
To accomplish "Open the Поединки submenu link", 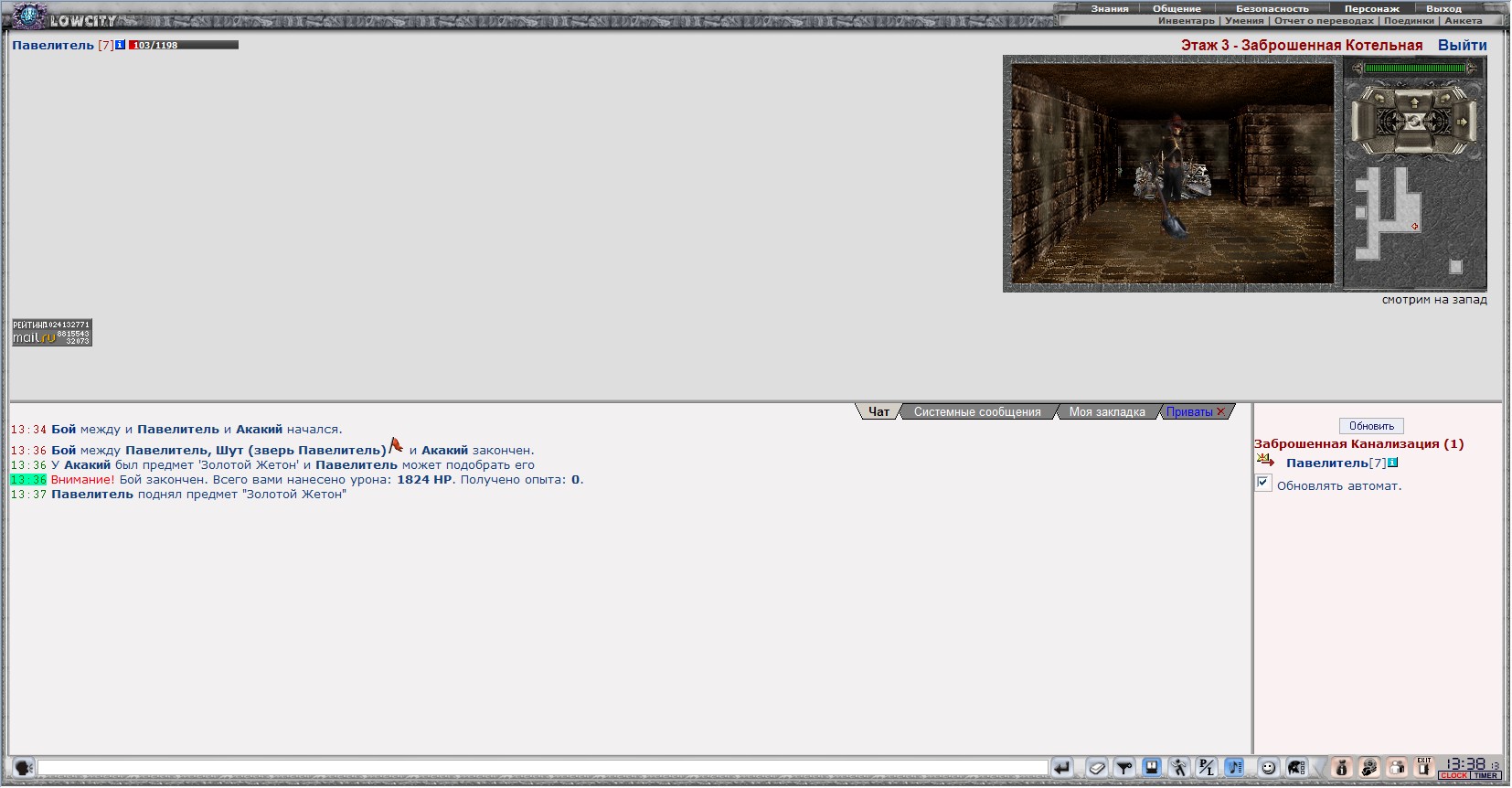I will tap(1409, 20).
